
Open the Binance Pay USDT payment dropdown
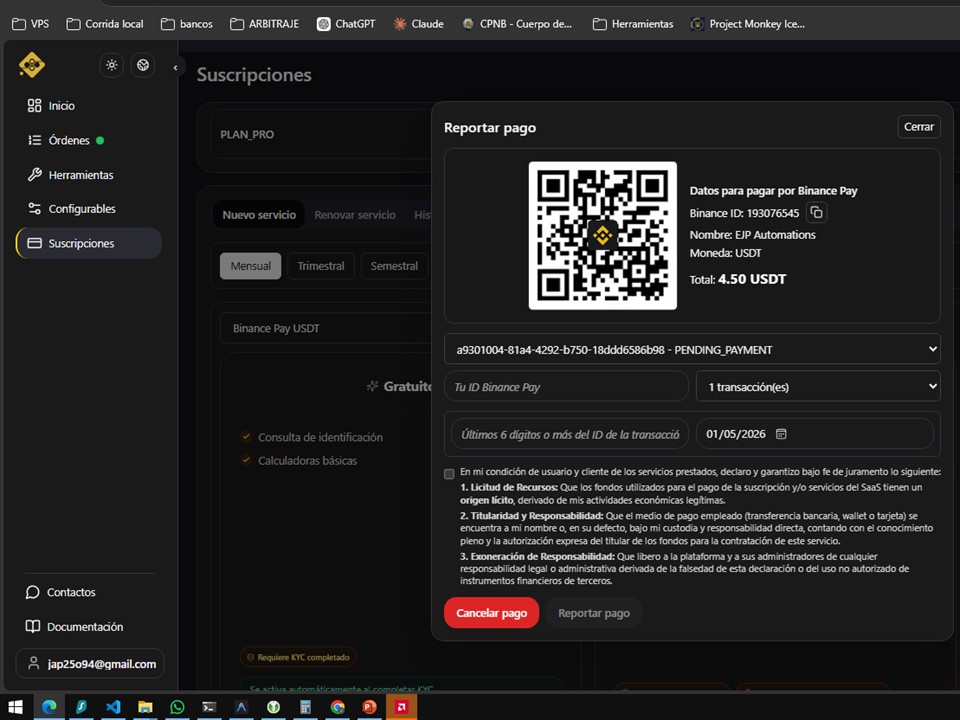click(326, 328)
